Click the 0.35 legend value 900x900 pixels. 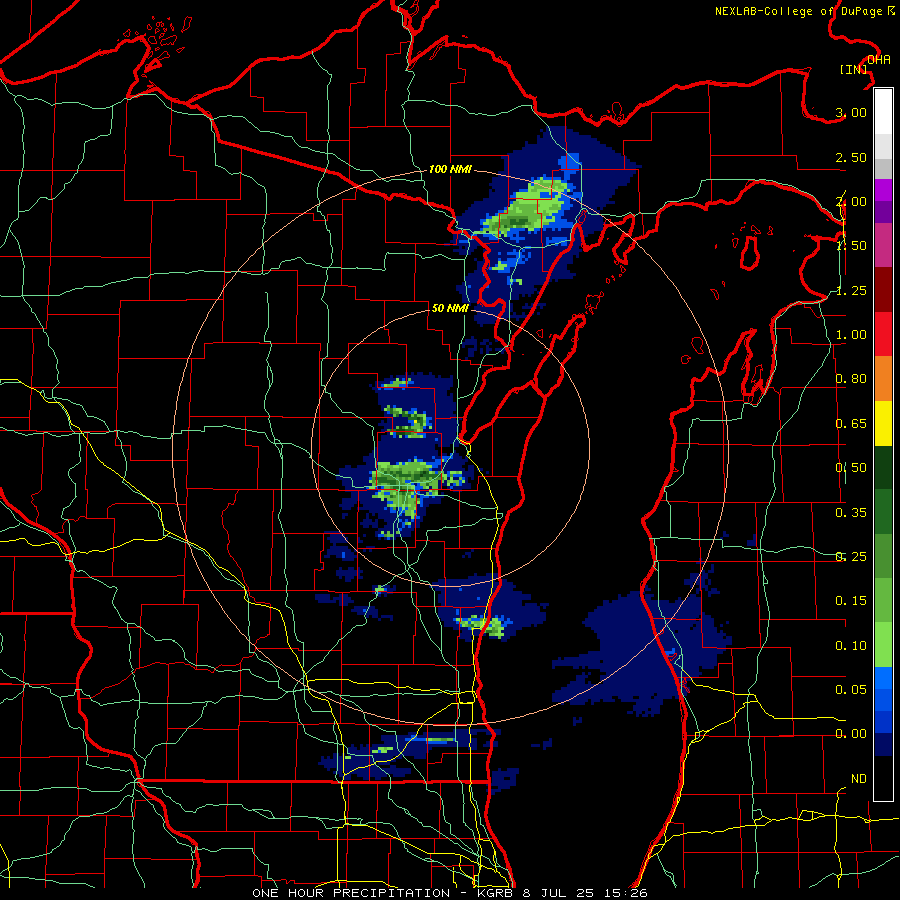(x=851, y=513)
